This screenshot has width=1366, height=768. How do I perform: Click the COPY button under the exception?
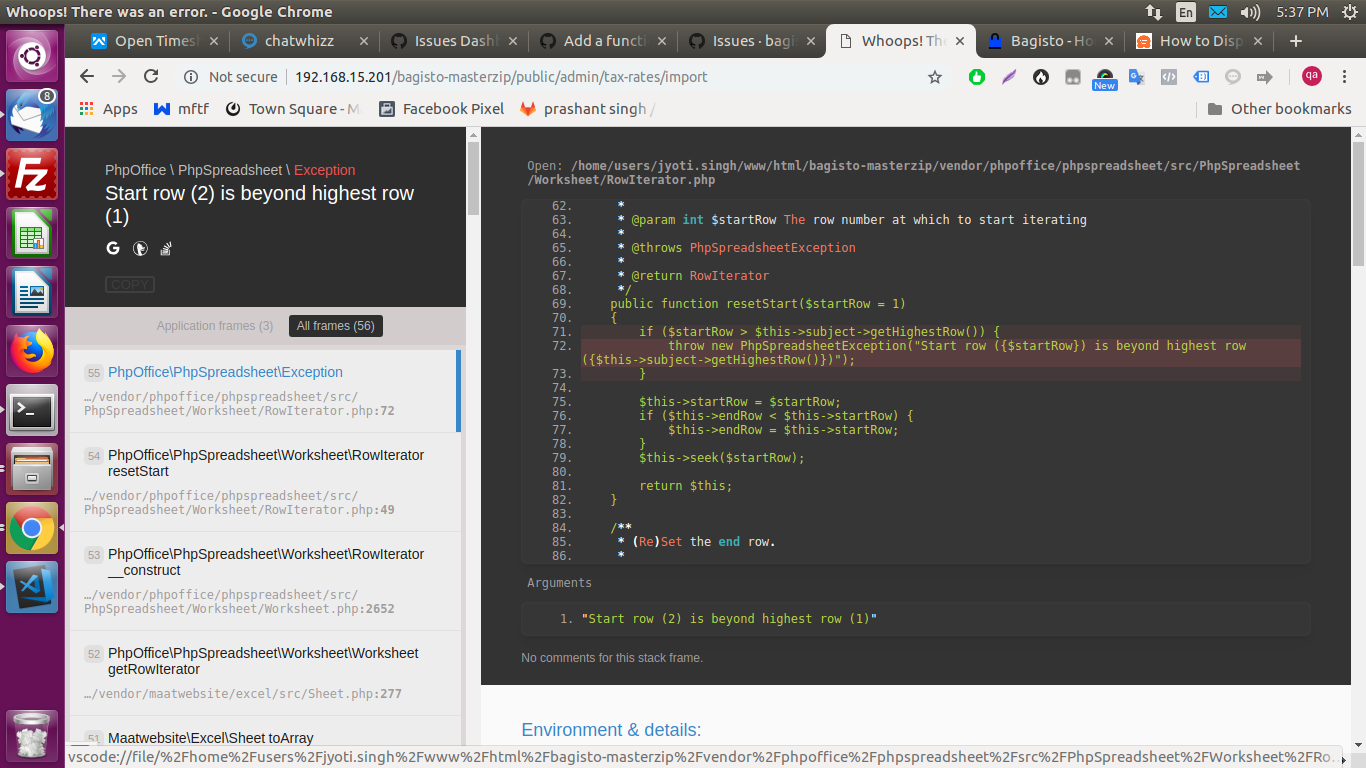130,285
